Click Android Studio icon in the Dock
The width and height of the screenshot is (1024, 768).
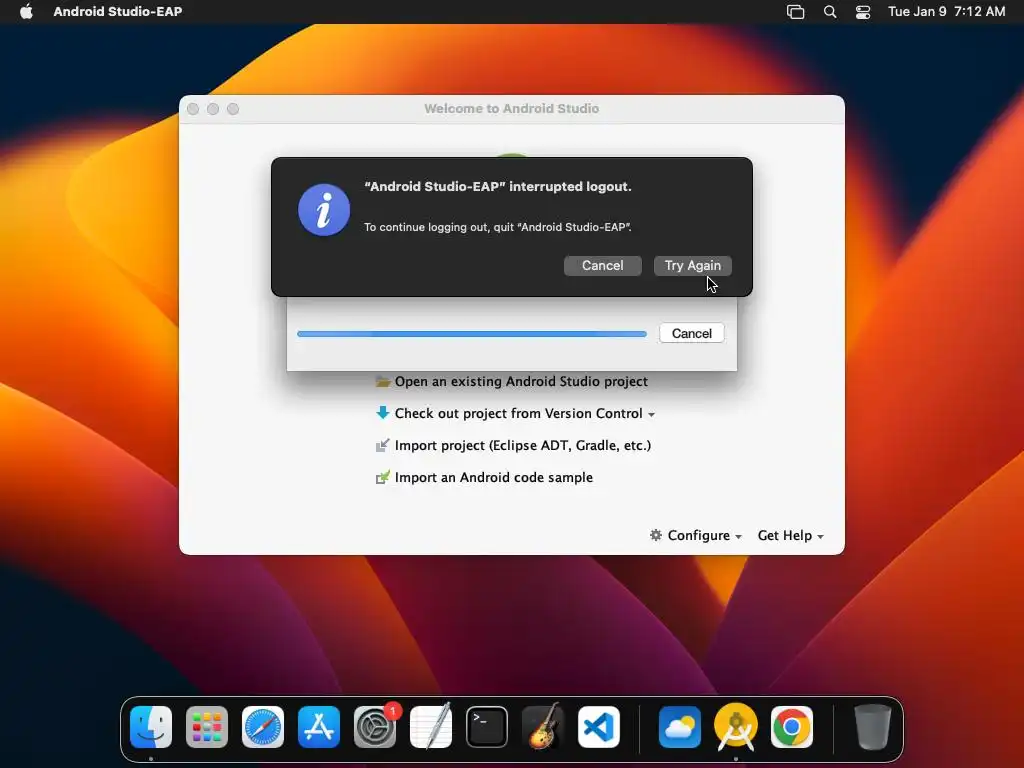point(736,727)
